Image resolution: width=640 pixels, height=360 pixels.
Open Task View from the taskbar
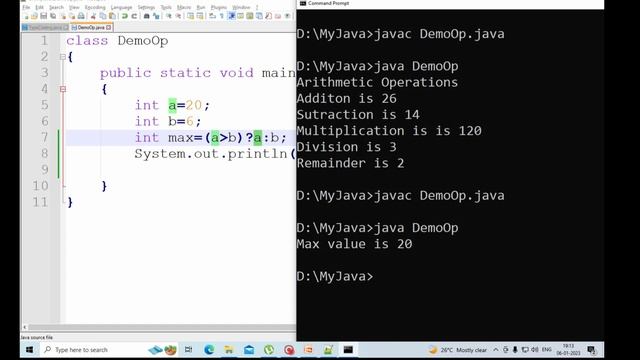188,350
